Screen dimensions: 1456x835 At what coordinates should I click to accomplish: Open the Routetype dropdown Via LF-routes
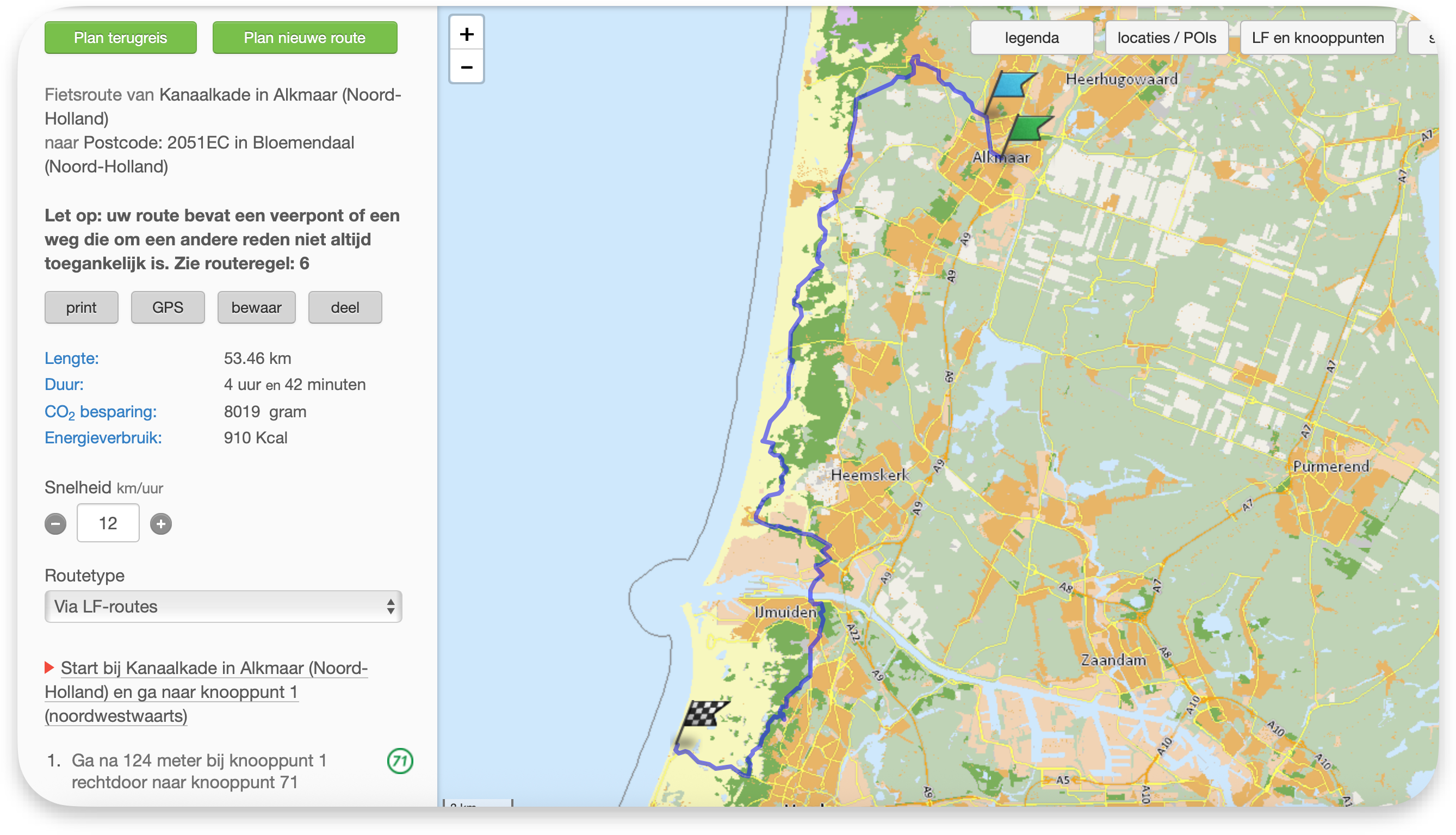[223, 606]
